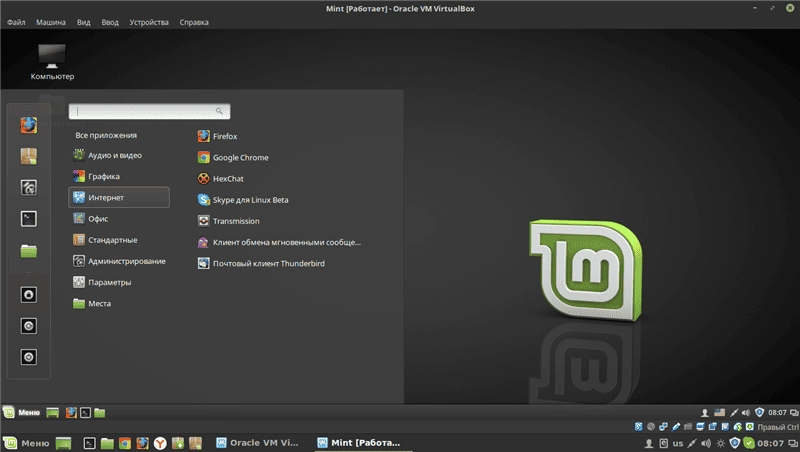Open System Settings from the favorites sidebar

click(29, 187)
